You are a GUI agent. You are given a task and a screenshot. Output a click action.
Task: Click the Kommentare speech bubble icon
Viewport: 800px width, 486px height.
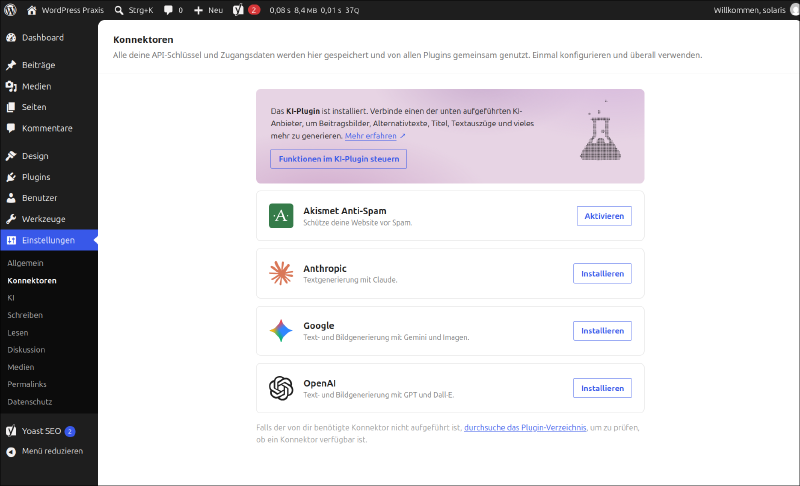point(11,128)
